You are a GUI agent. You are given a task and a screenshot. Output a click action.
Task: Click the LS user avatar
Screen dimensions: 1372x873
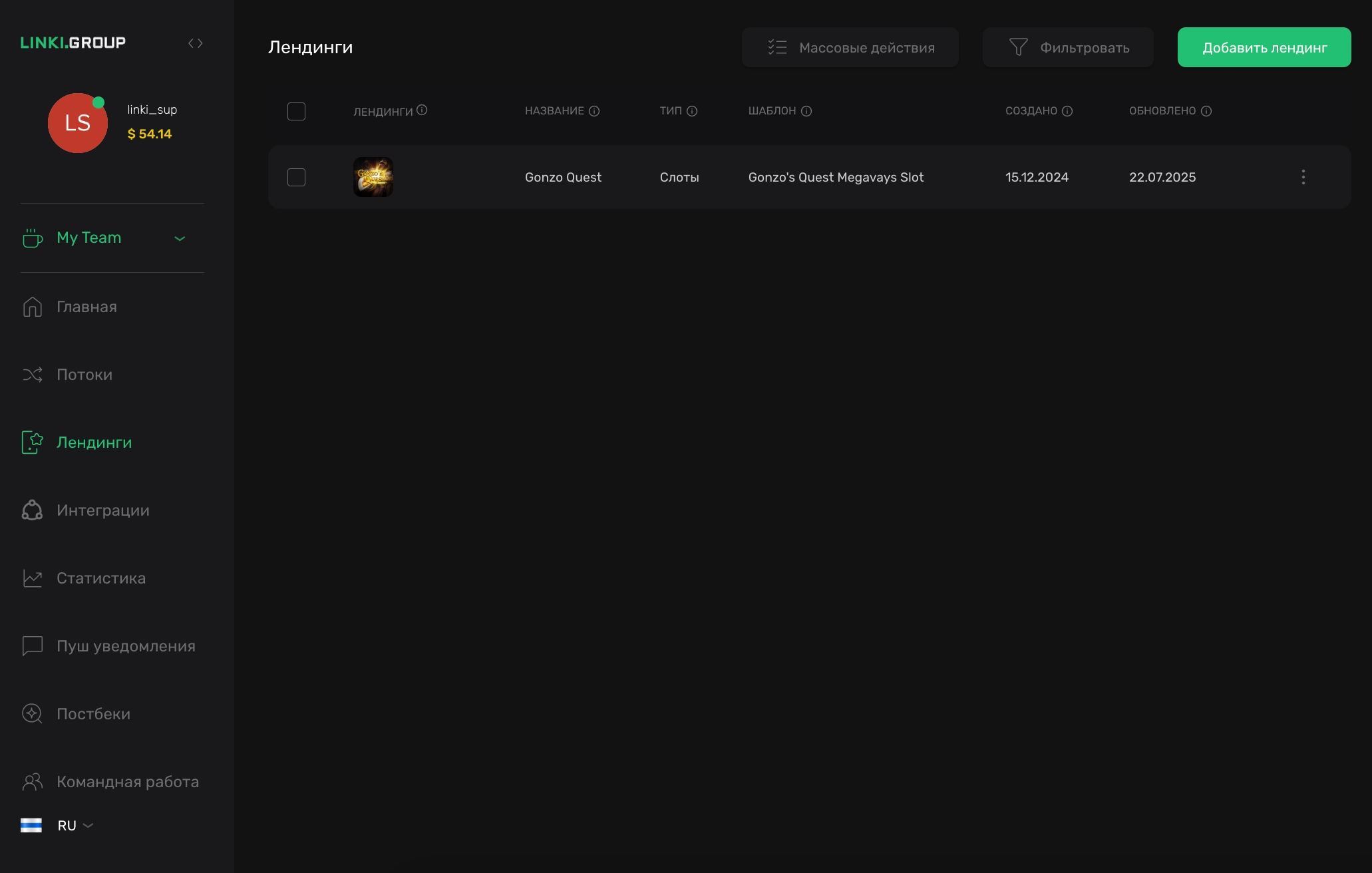78,123
